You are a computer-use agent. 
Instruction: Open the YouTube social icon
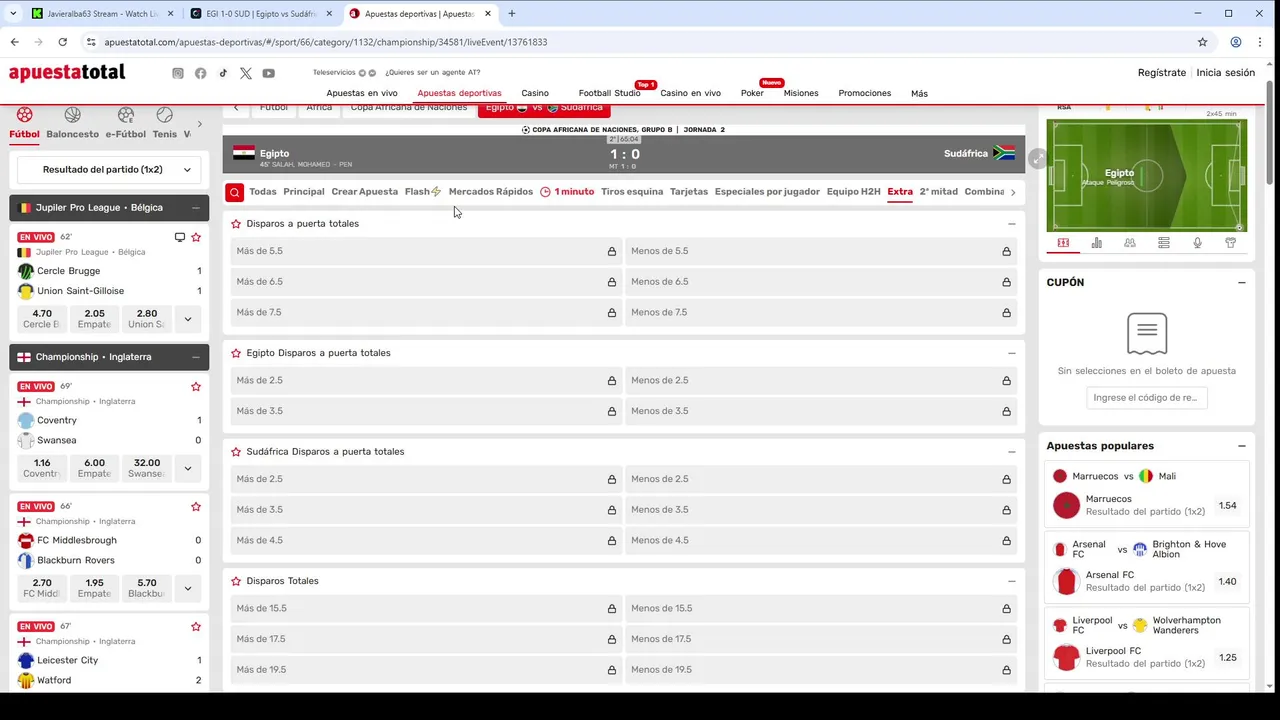[x=269, y=73]
